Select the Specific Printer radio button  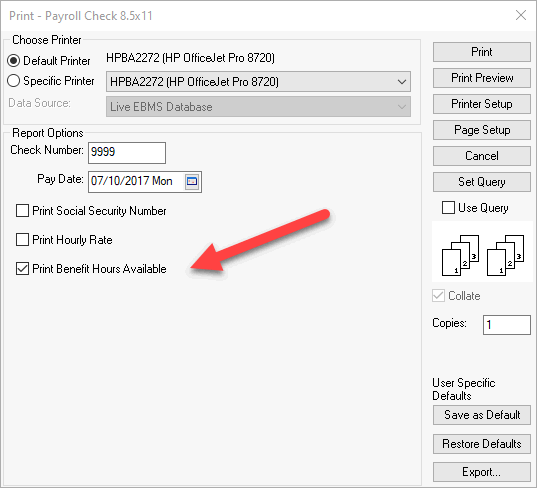pos(13,81)
